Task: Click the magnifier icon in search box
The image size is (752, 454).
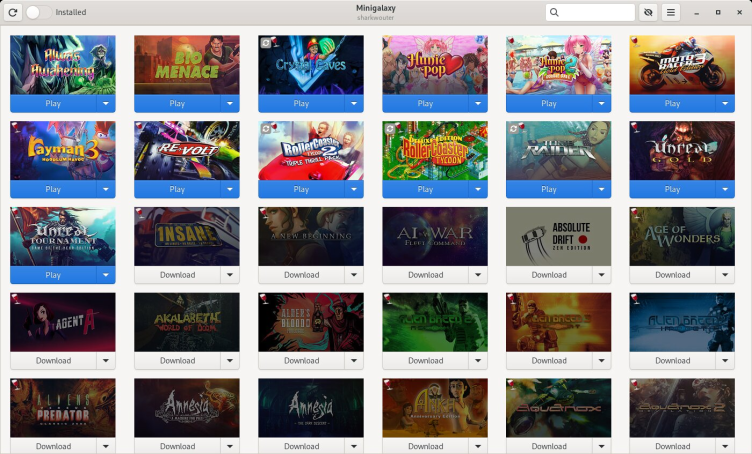Action: (554, 12)
